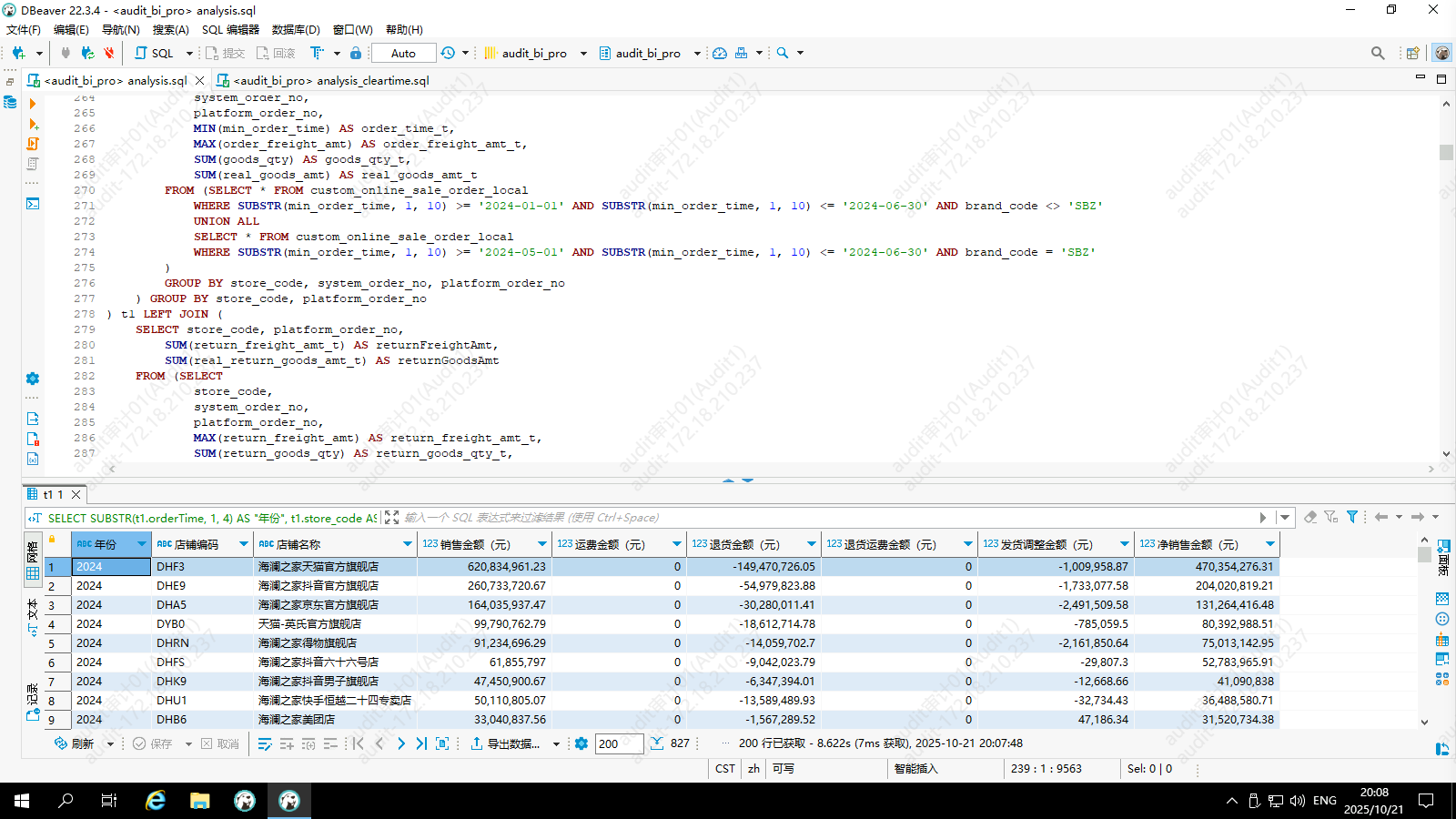Click the 刷新 refresh button
Viewport: 1456px width, 819px height.
point(75,743)
